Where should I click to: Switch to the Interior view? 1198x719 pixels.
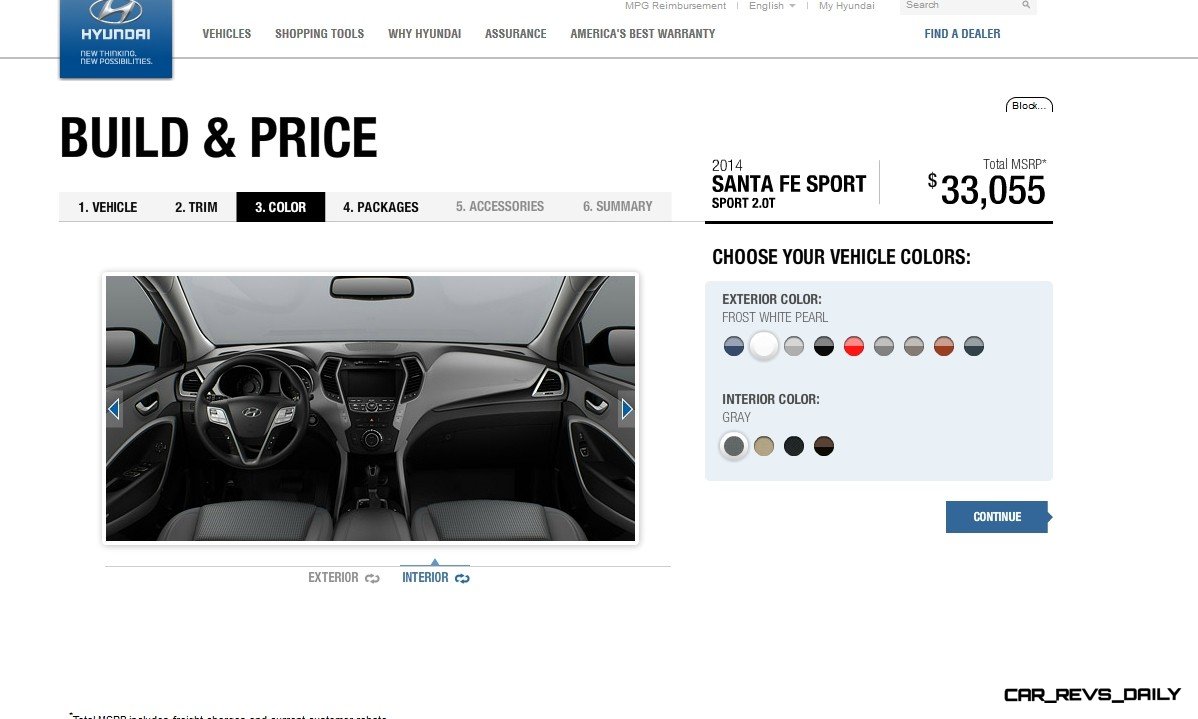(x=425, y=578)
